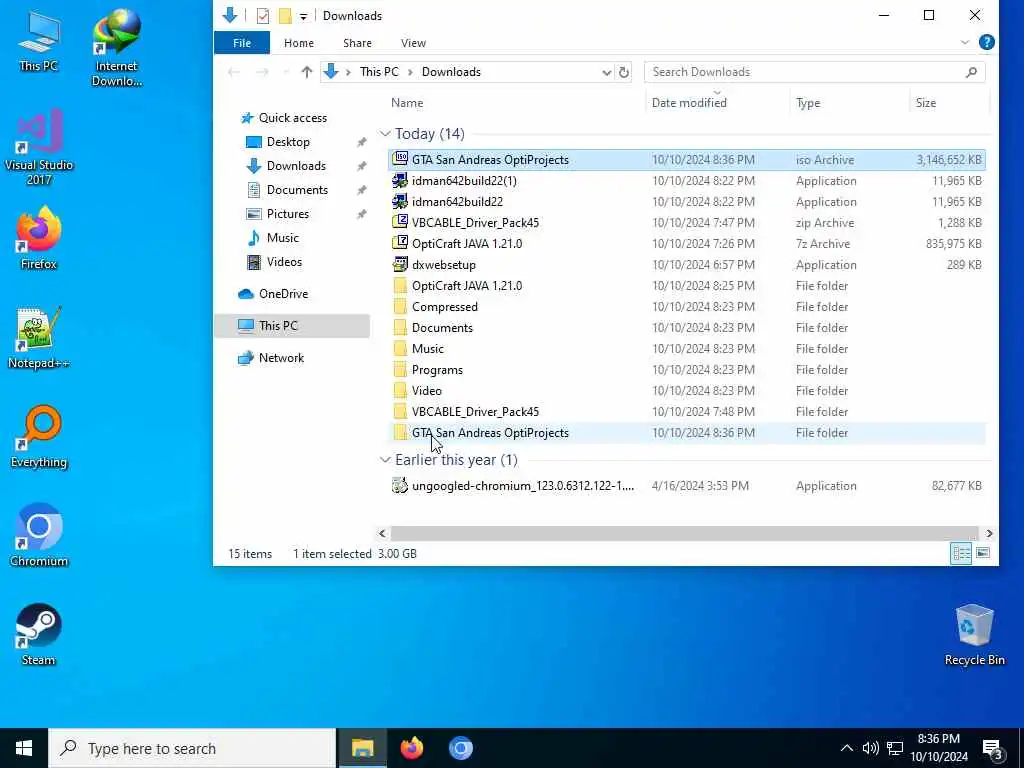
Task: Switch to Details view layout icon
Action: click(961, 554)
